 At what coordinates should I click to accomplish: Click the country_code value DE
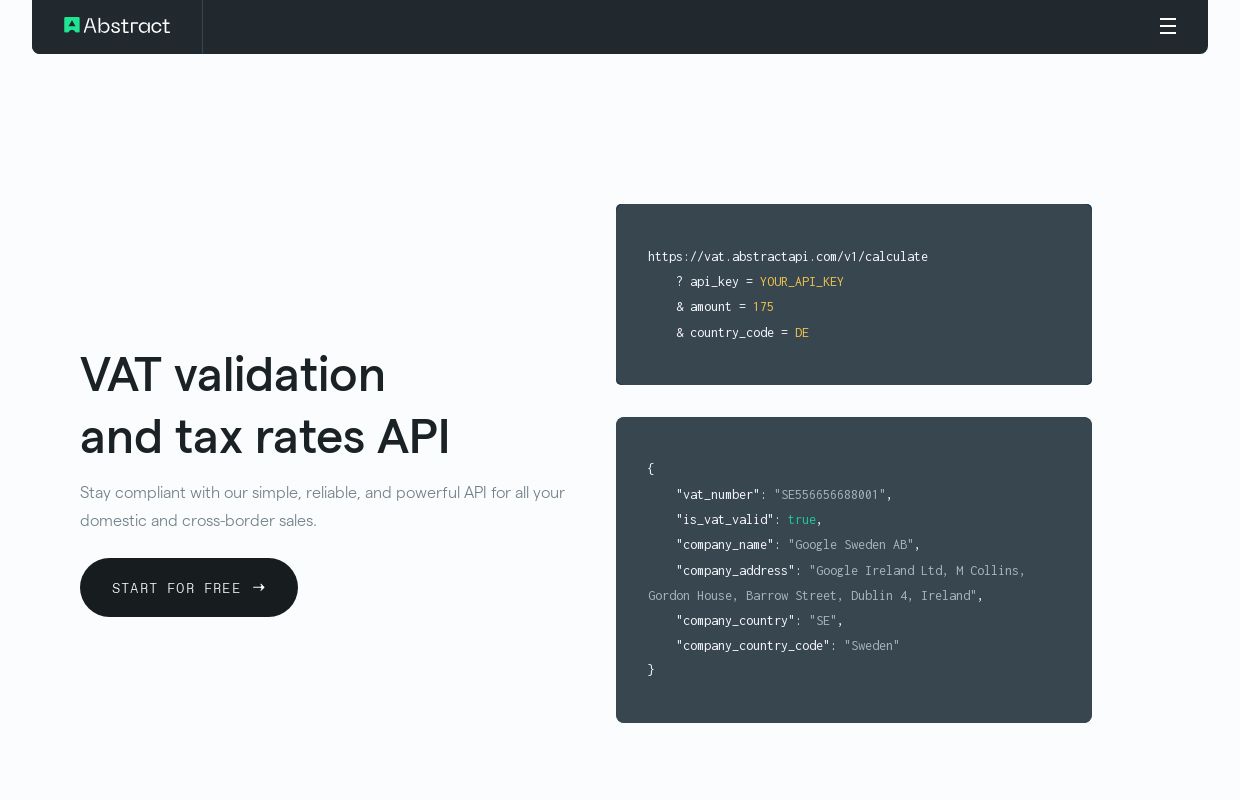(802, 333)
